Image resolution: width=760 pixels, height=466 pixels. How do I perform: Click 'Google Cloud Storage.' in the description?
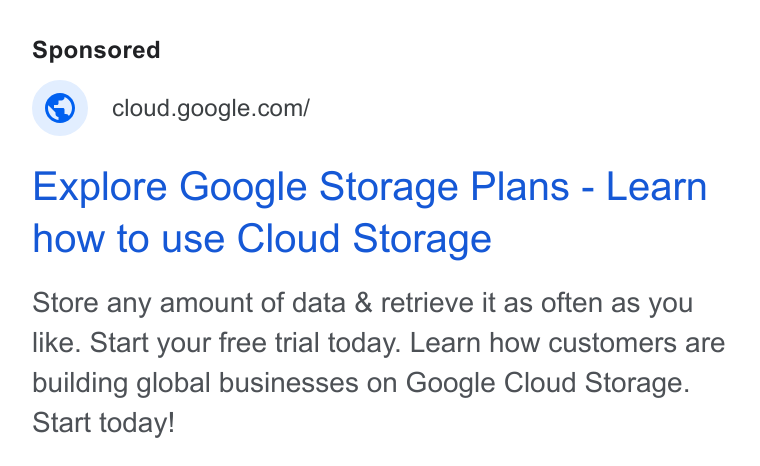pos(548,383)
